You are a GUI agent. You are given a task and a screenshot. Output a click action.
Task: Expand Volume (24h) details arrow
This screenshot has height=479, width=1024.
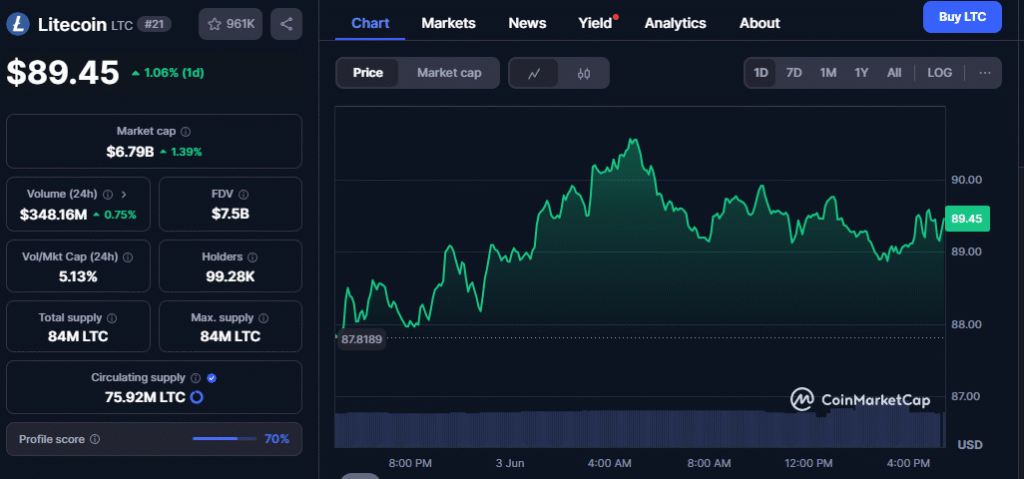click(124, 195)
